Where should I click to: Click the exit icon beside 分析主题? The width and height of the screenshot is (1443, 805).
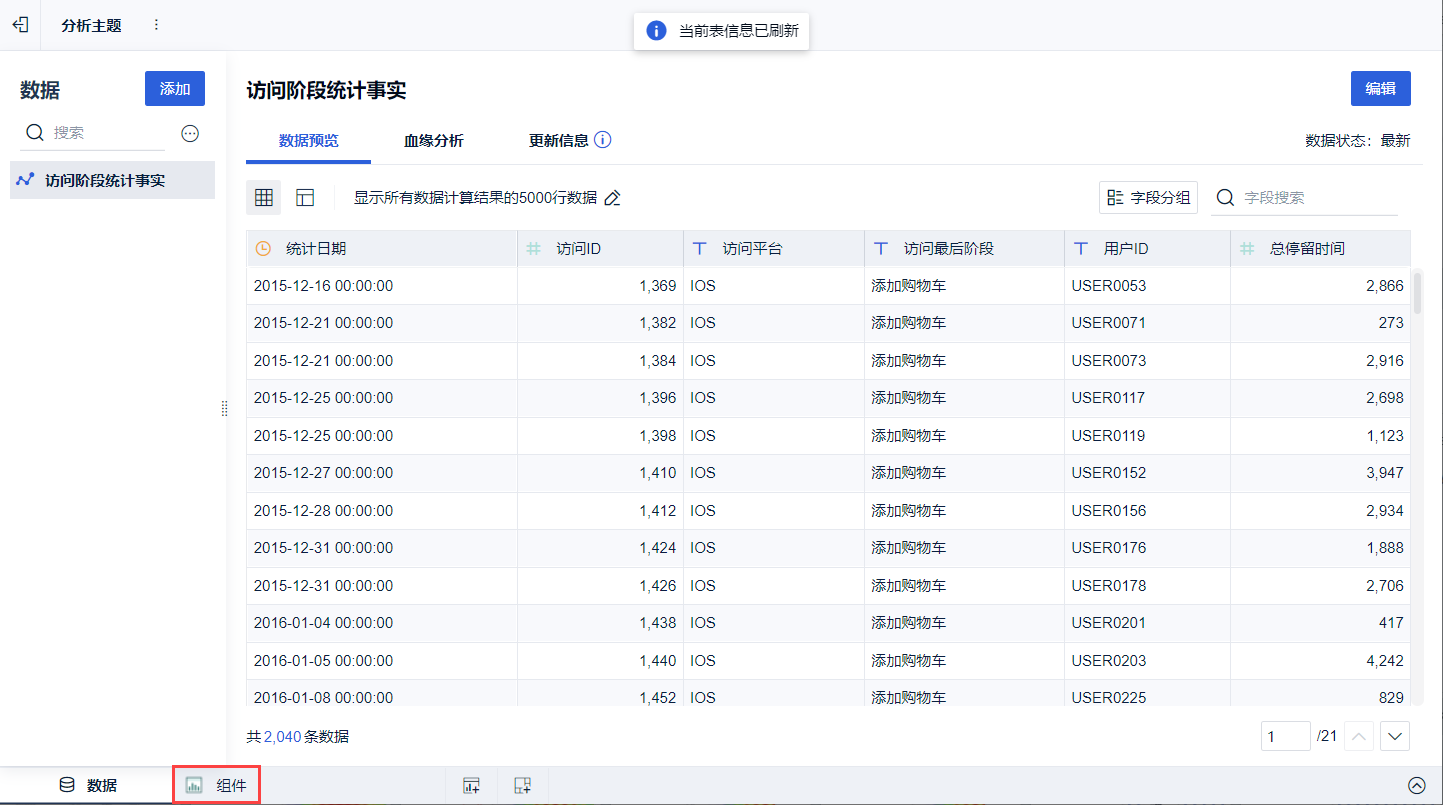click(20, 25)
